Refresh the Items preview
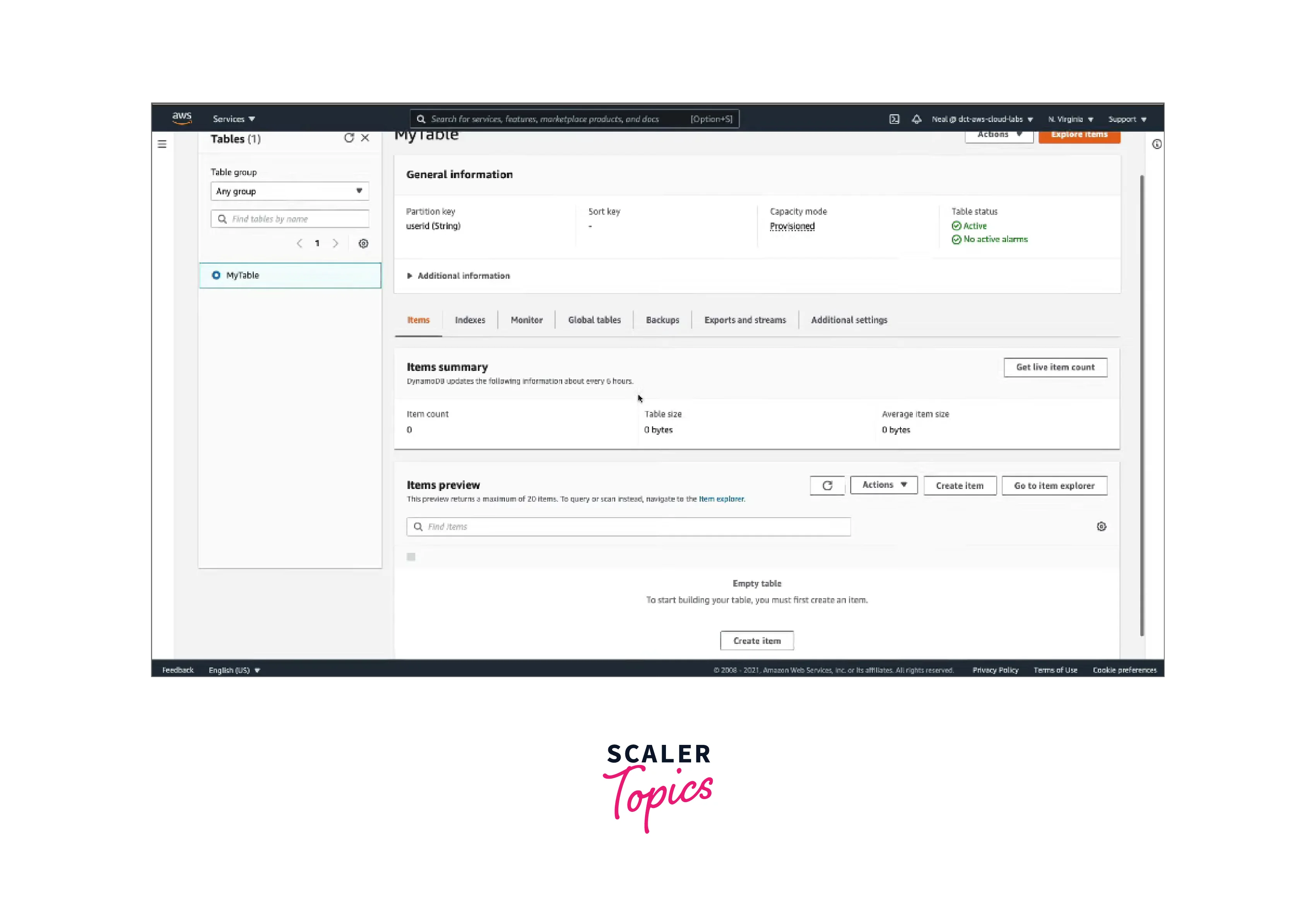This screenshot has height=904, width=1316. pos(827,485)
